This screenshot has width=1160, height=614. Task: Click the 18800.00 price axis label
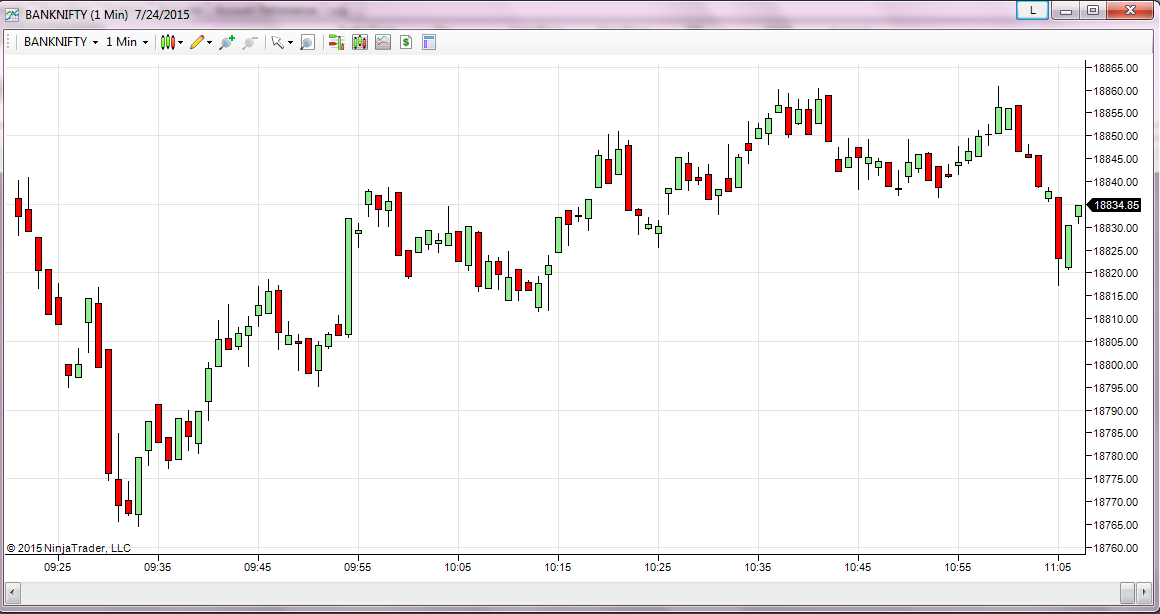(x=1116, y=365)
